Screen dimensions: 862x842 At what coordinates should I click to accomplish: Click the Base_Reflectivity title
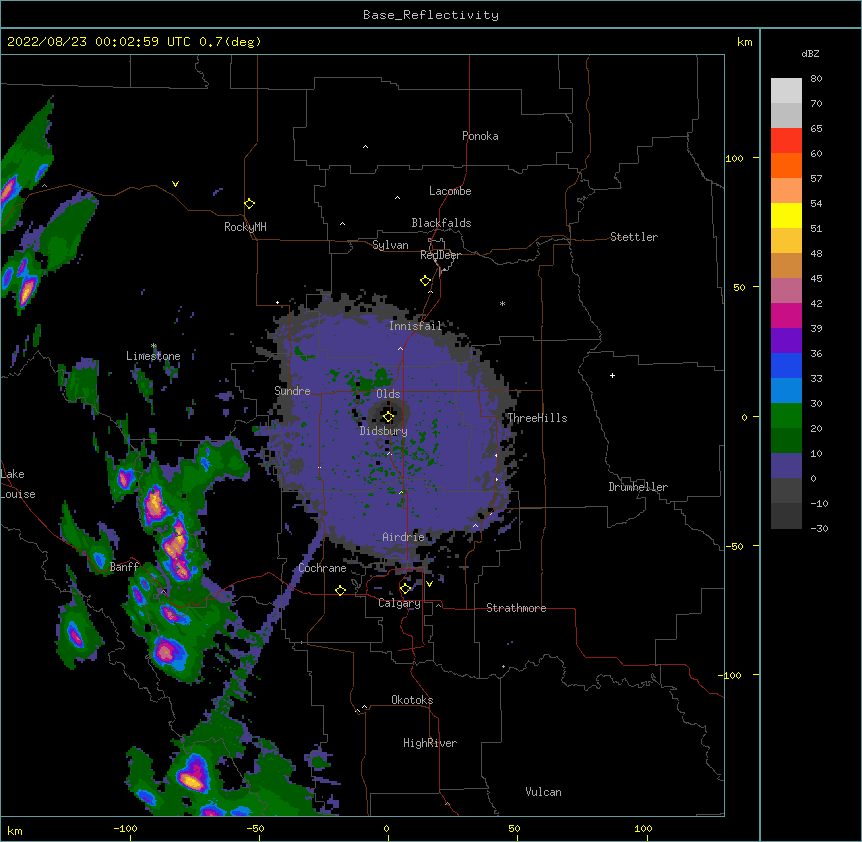[431, 15]
